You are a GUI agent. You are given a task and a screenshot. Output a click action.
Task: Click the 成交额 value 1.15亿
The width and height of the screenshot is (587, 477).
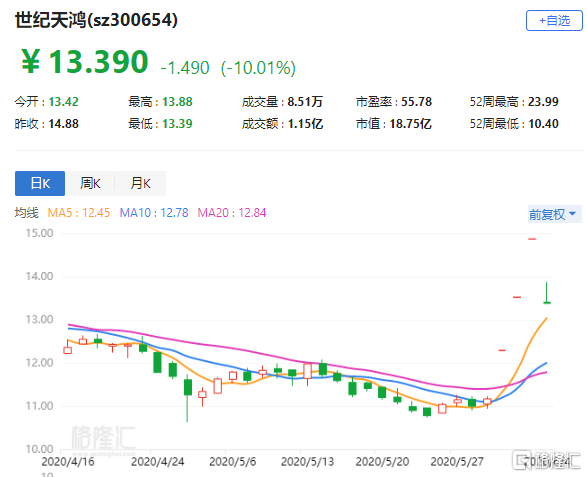(305, 124)
